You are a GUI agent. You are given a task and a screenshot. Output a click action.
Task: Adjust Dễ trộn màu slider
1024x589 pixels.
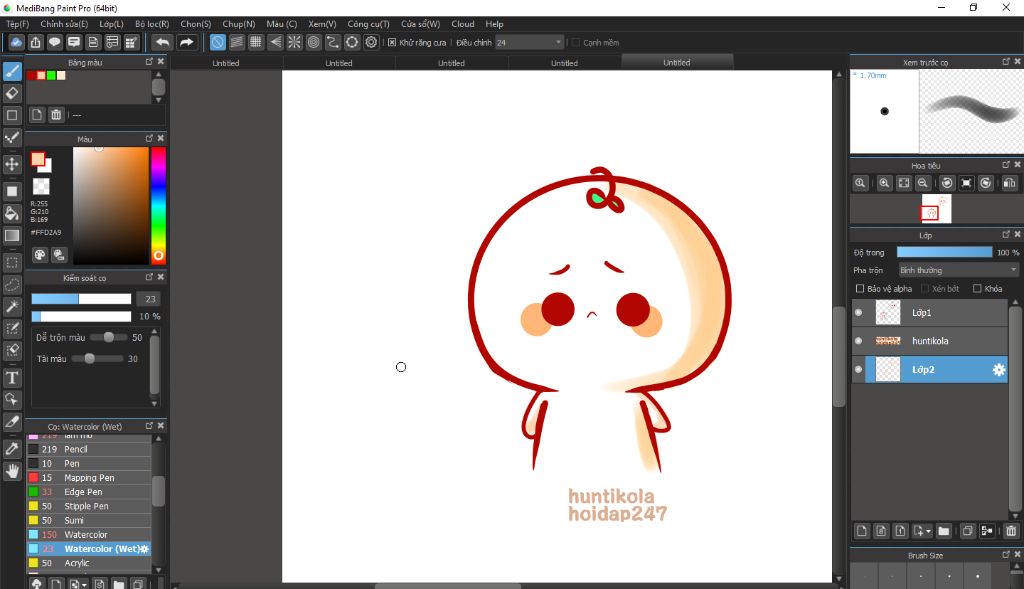click(x=108, y=338)
